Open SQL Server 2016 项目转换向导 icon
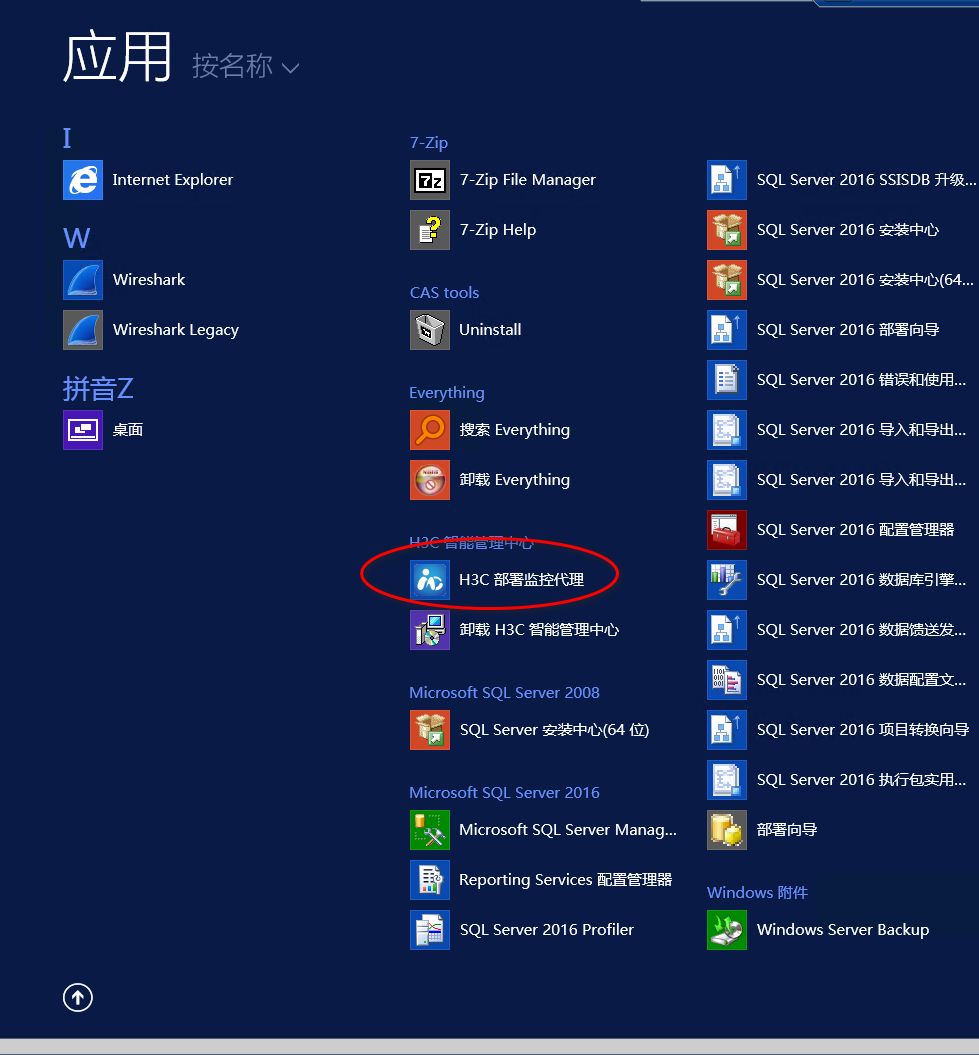Viewport: 979px width, 1055px height. (x=727, y=730)
